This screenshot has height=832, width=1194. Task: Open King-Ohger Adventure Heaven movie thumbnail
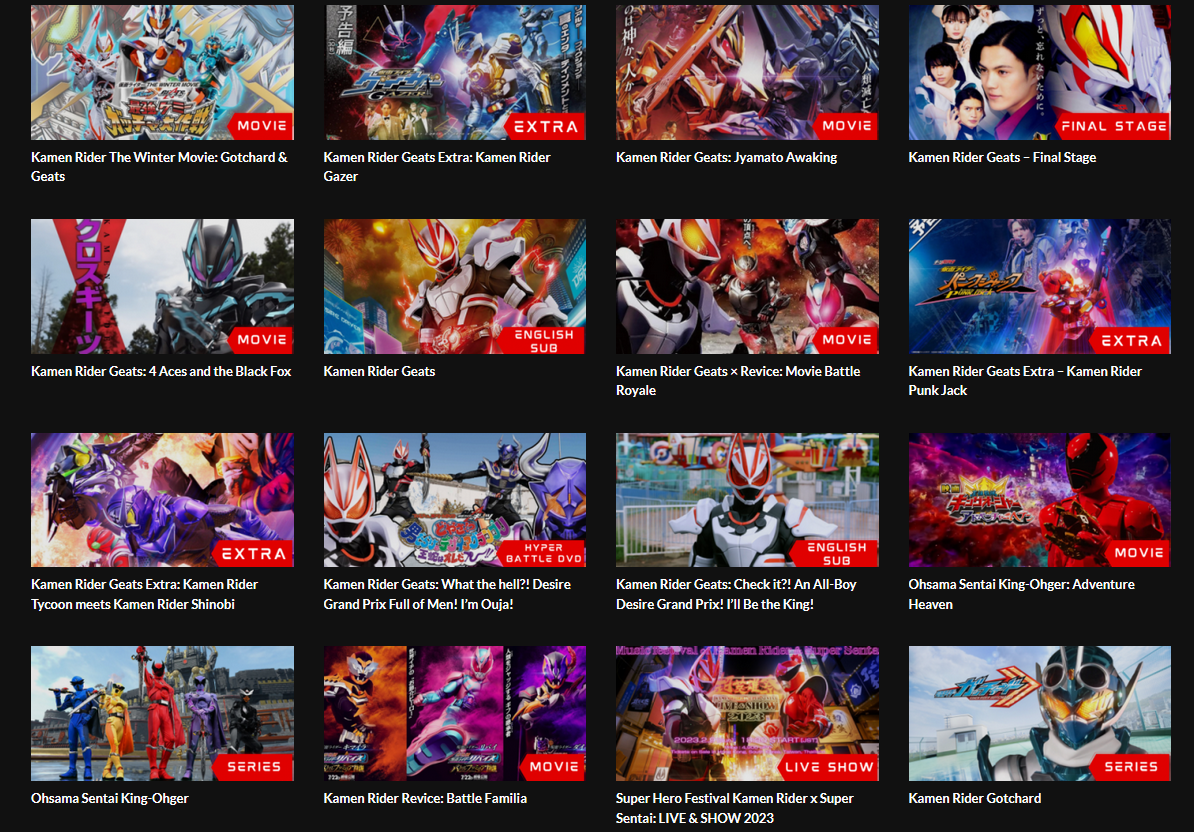1039,500
